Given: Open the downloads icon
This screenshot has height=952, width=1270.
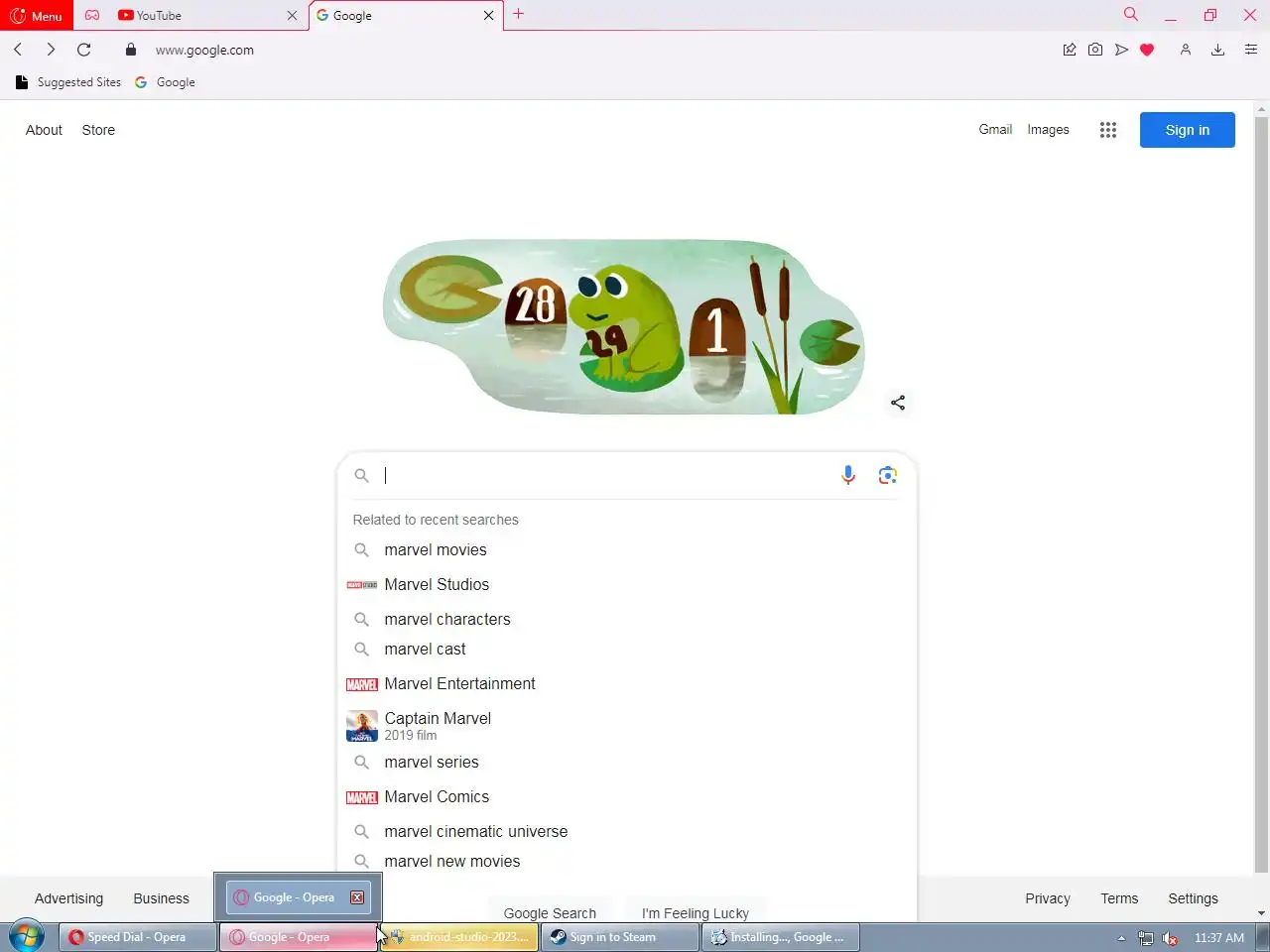Looking at the screenshot, I should tap(1217, 50).
